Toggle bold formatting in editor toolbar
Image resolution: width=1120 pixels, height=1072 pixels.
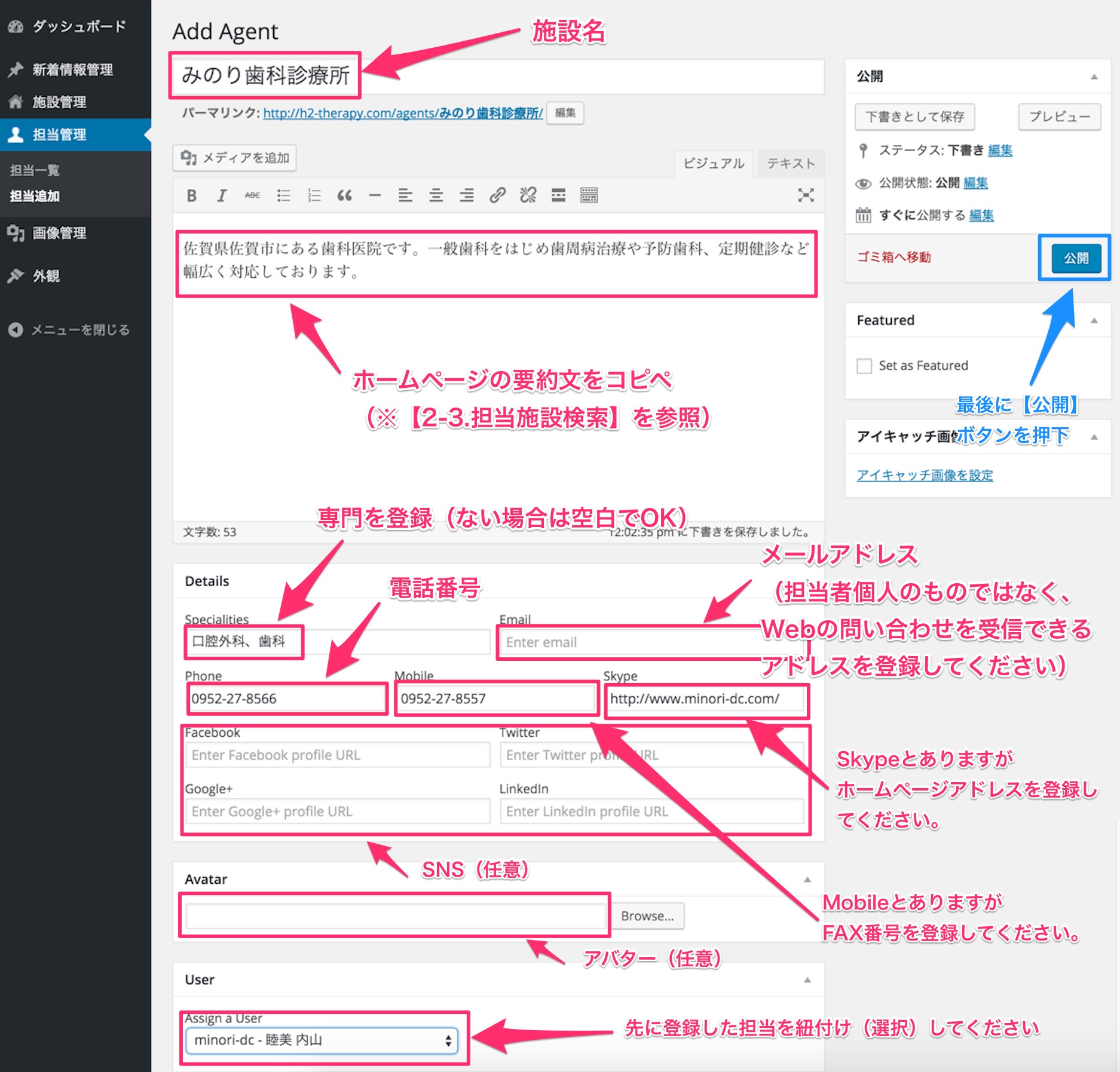tap(191, 195)
